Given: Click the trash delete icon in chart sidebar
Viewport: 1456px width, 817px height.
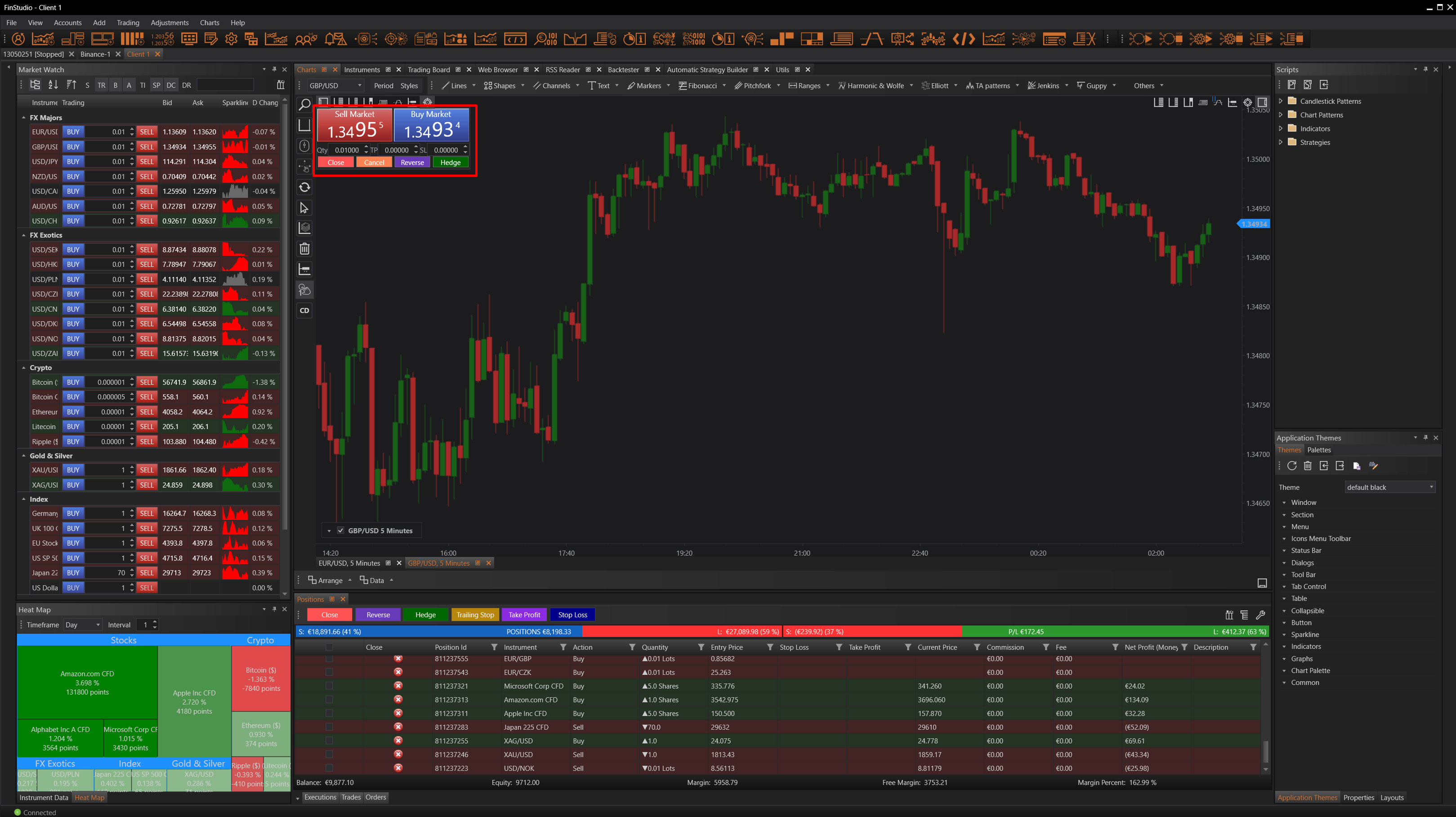Looking at the screenshot, I should pos(304,249).
